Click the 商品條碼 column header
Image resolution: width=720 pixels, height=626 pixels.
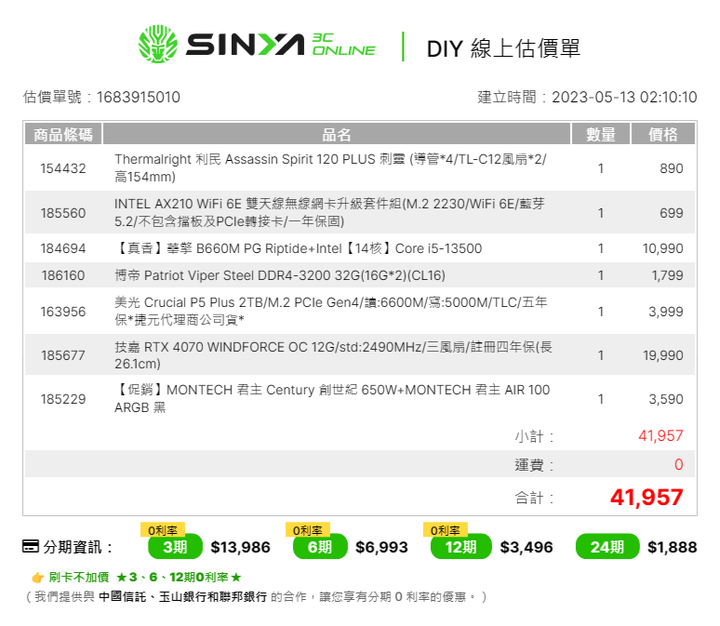click(x=63, y=134)
